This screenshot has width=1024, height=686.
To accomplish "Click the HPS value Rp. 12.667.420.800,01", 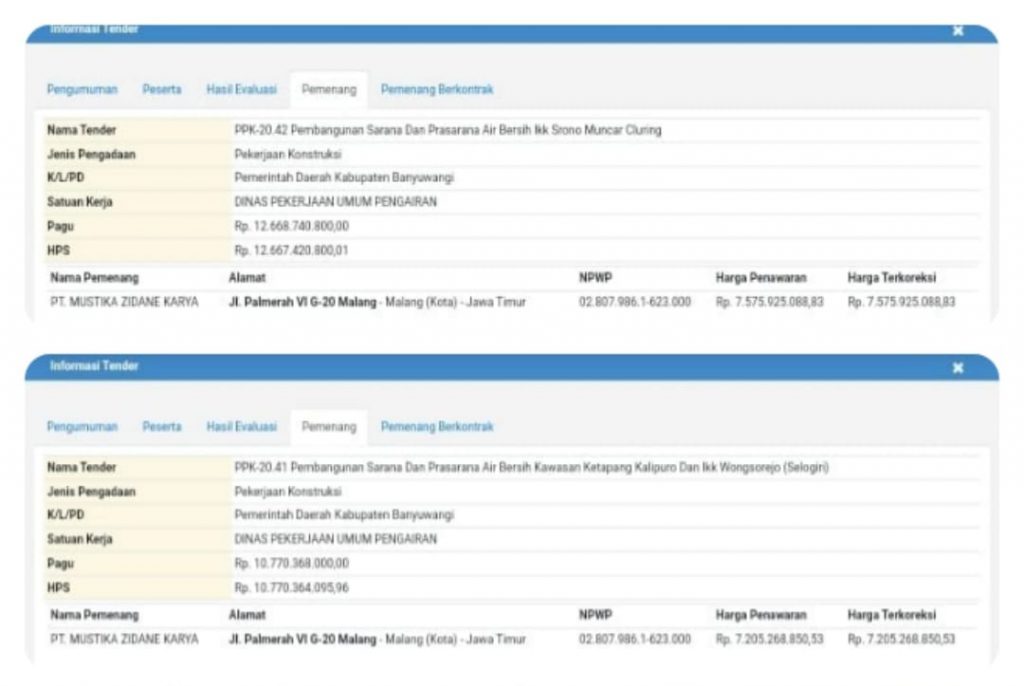I will [291, 250].
